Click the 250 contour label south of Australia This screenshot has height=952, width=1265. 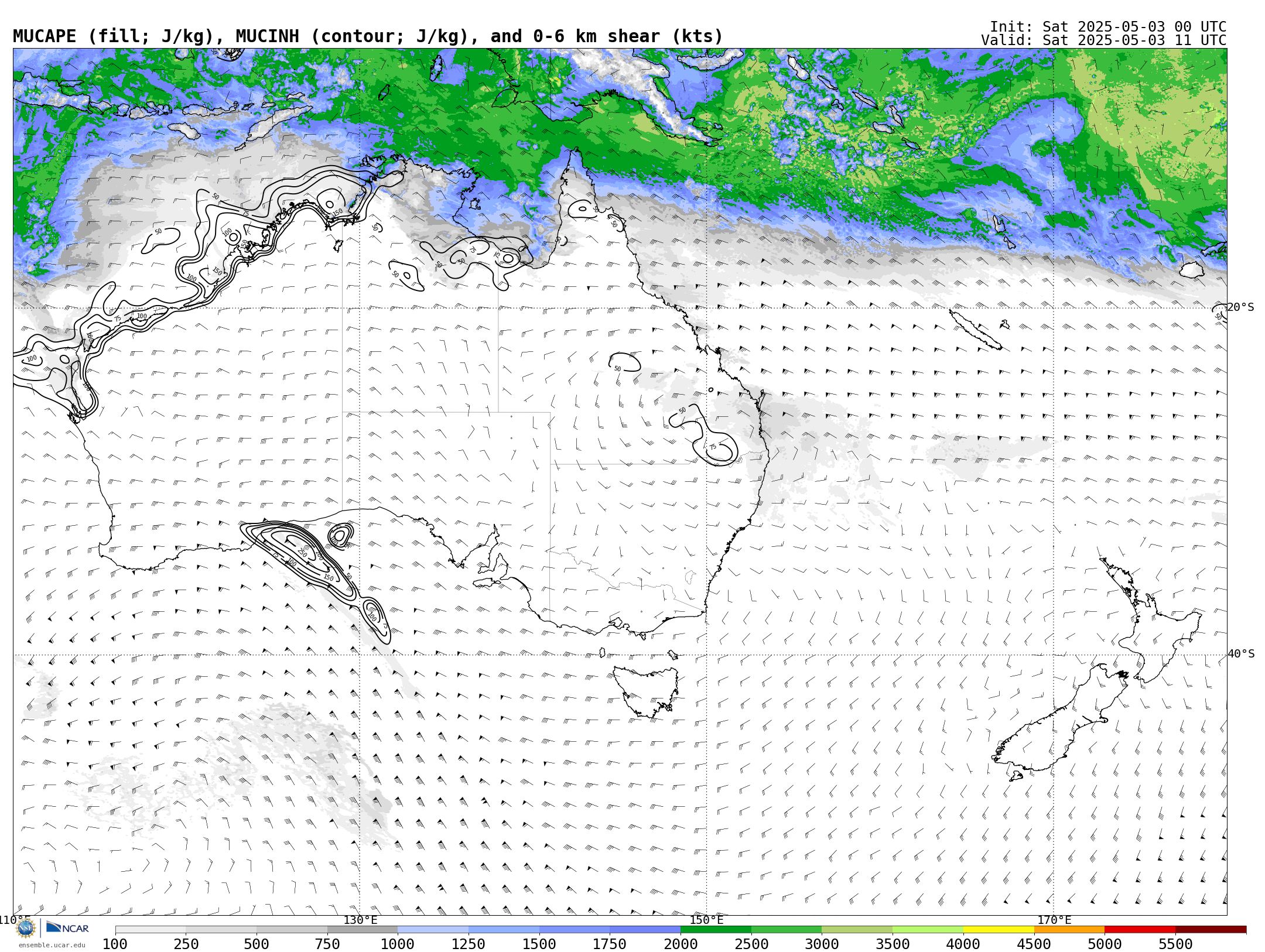pyautogui.click(x=302, y=552)
